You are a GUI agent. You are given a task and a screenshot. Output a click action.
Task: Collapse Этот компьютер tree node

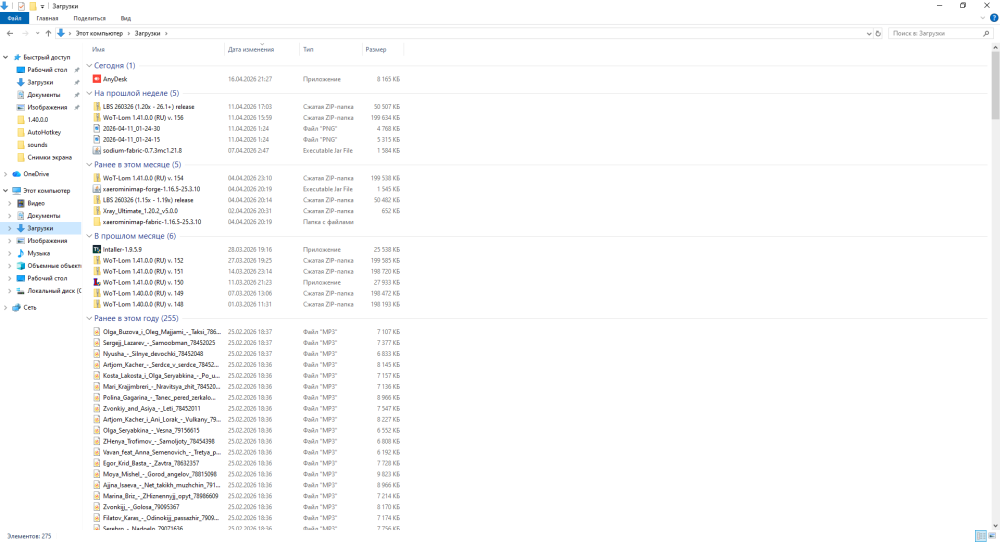(6, 191)
